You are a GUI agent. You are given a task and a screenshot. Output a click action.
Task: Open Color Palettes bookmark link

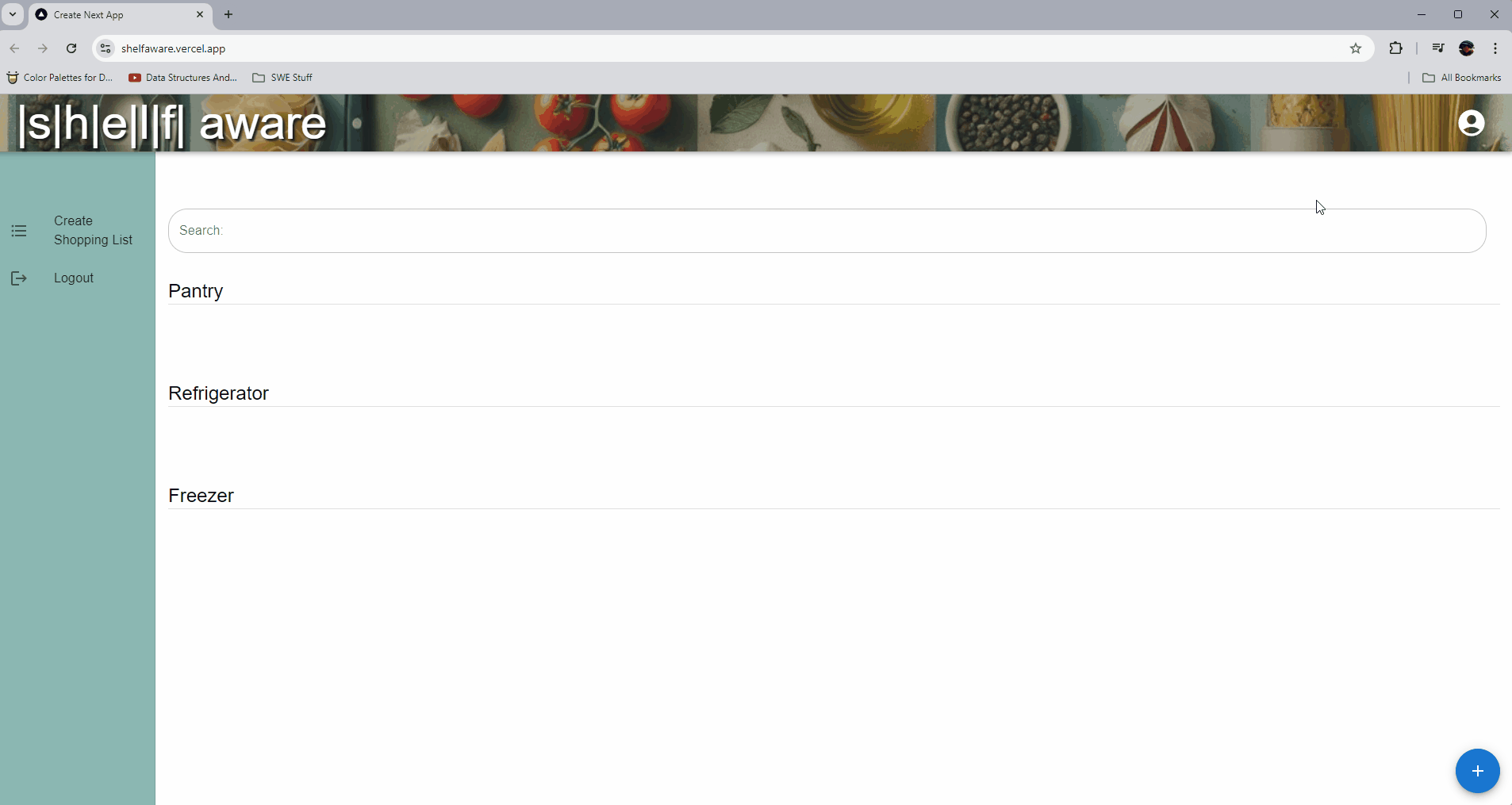pos(60,78)
